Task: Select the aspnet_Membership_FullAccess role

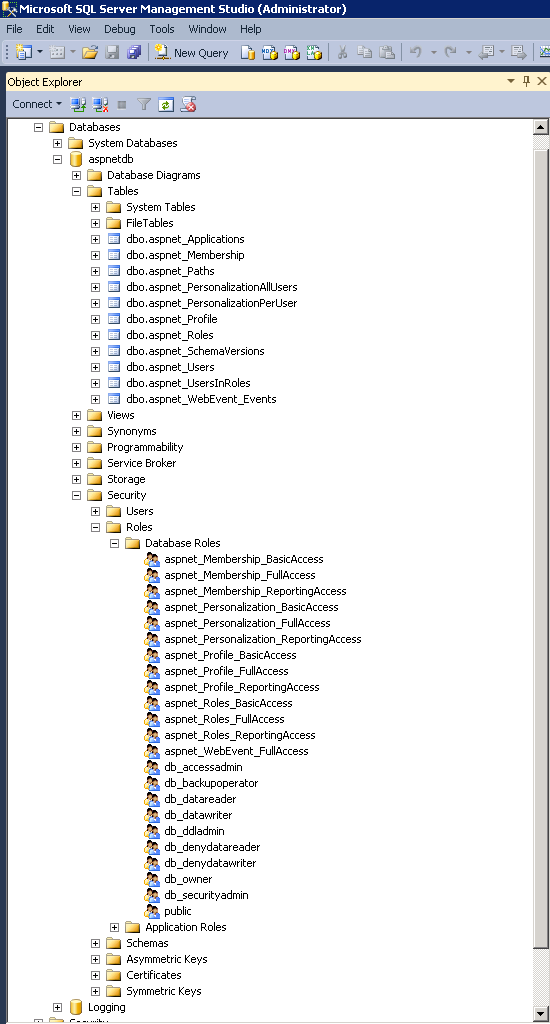Action: tap(240, 575)
